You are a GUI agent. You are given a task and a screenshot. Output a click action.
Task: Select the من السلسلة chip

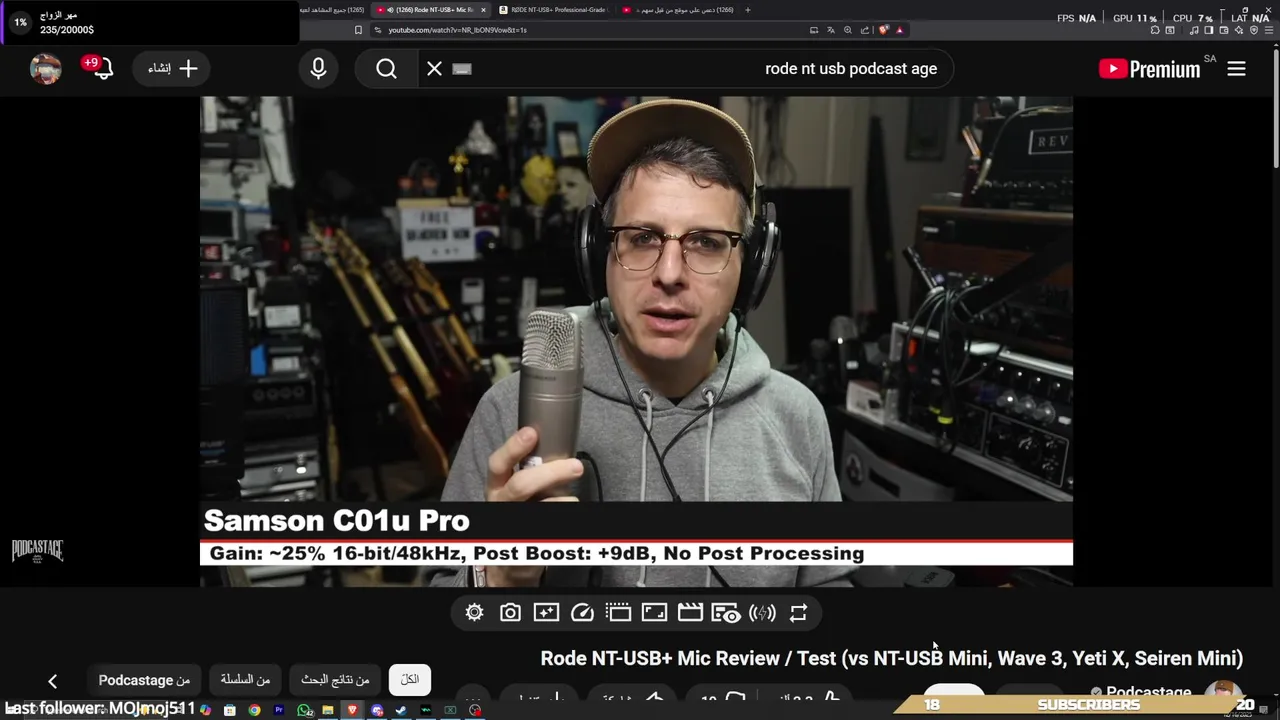click(x=245, y=680)
